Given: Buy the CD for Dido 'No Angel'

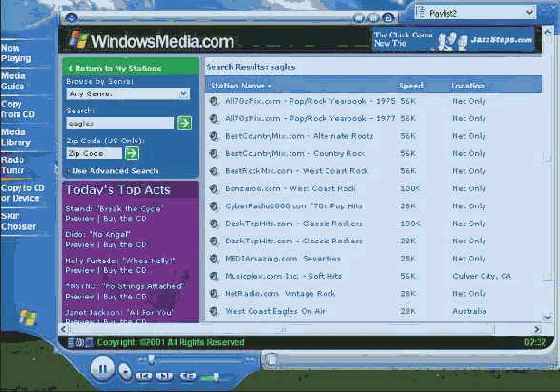Looking at the screenshot, I should coord(125,245).
